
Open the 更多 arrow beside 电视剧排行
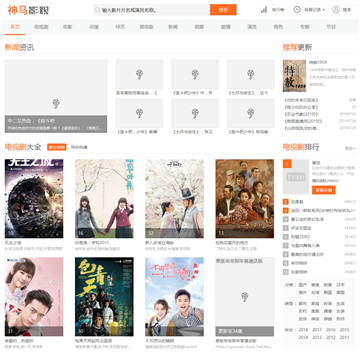click(x=350, y=148)
